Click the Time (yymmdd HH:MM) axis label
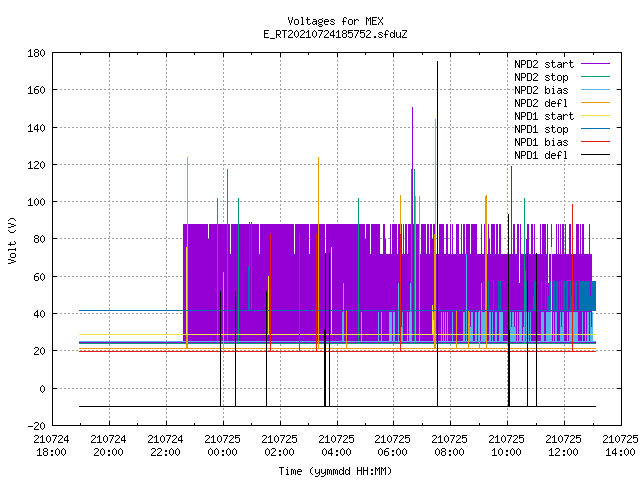640x480 pixels. 335,471
